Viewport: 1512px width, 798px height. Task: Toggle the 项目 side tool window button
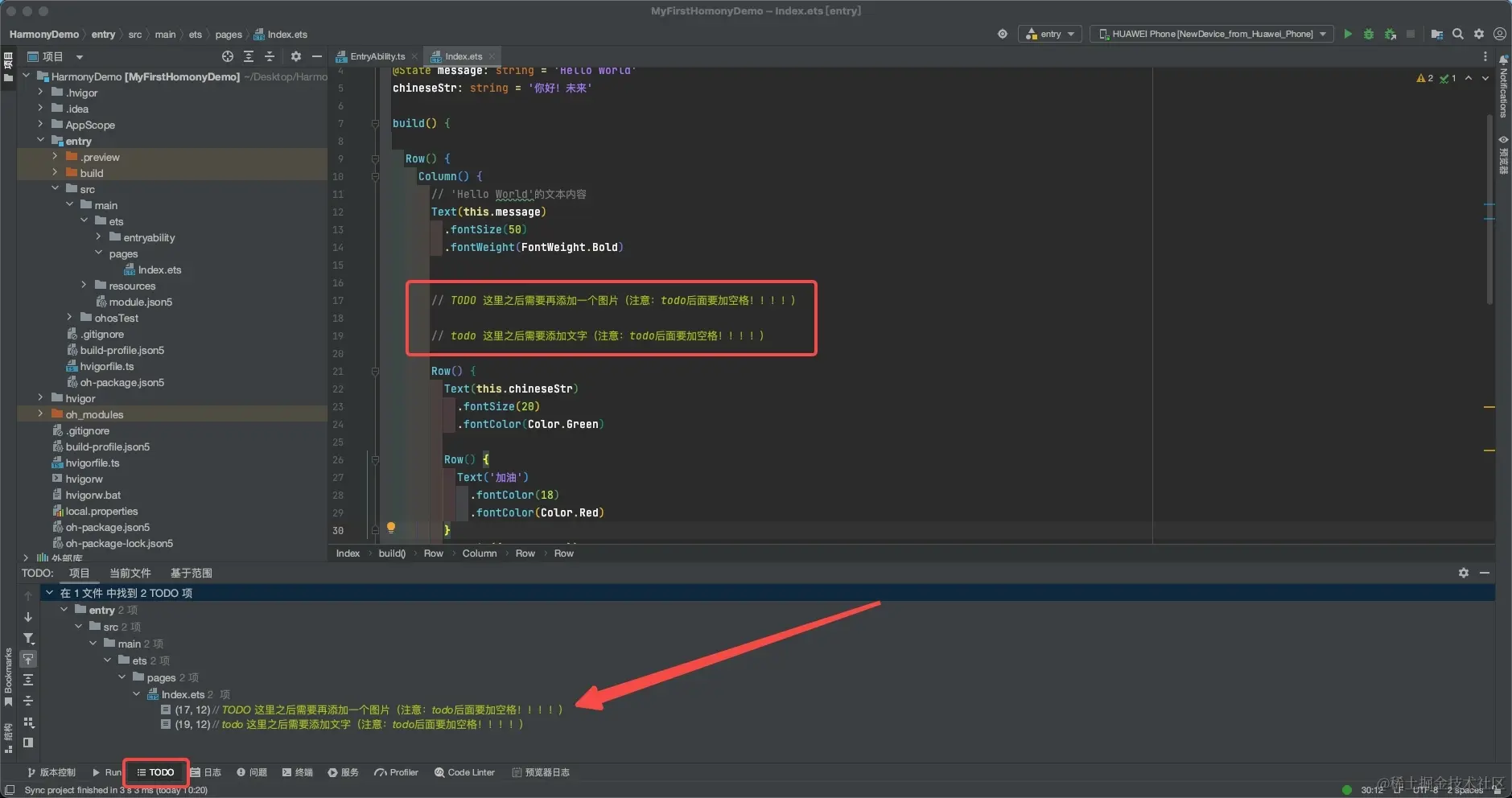tap(8, 66)
